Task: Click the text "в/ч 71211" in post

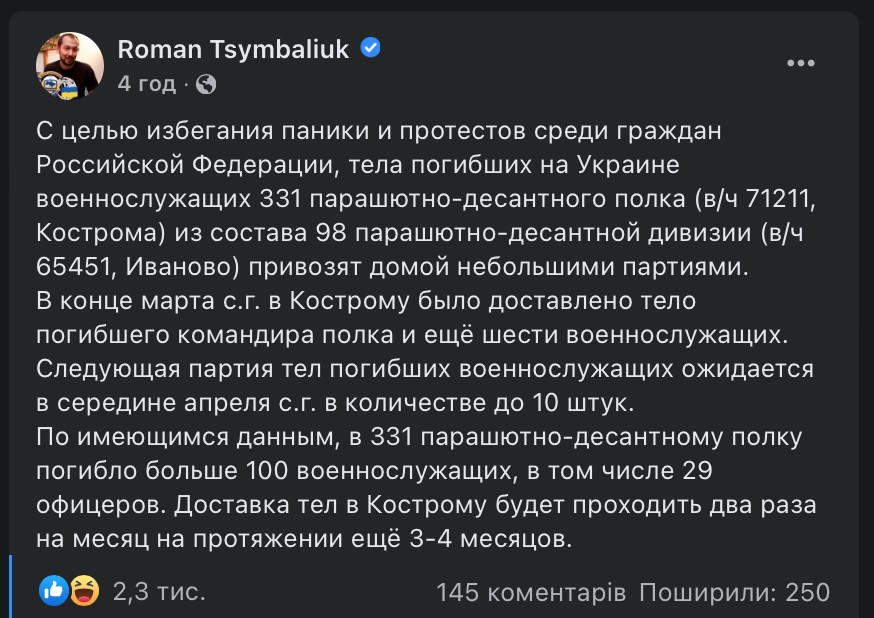Action: pos(756,199)
